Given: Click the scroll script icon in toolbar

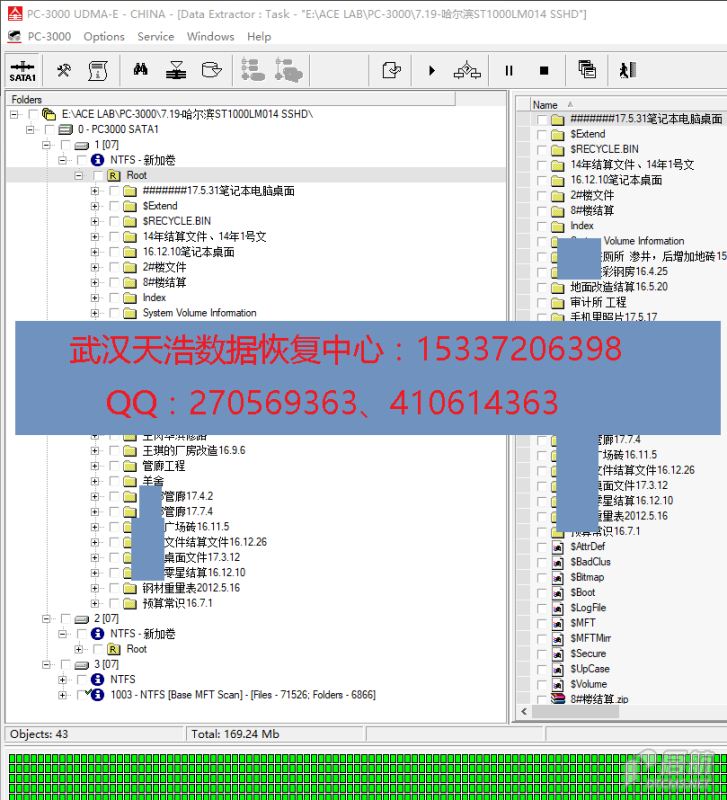Looking at the screenshot, I should (98, 71).
